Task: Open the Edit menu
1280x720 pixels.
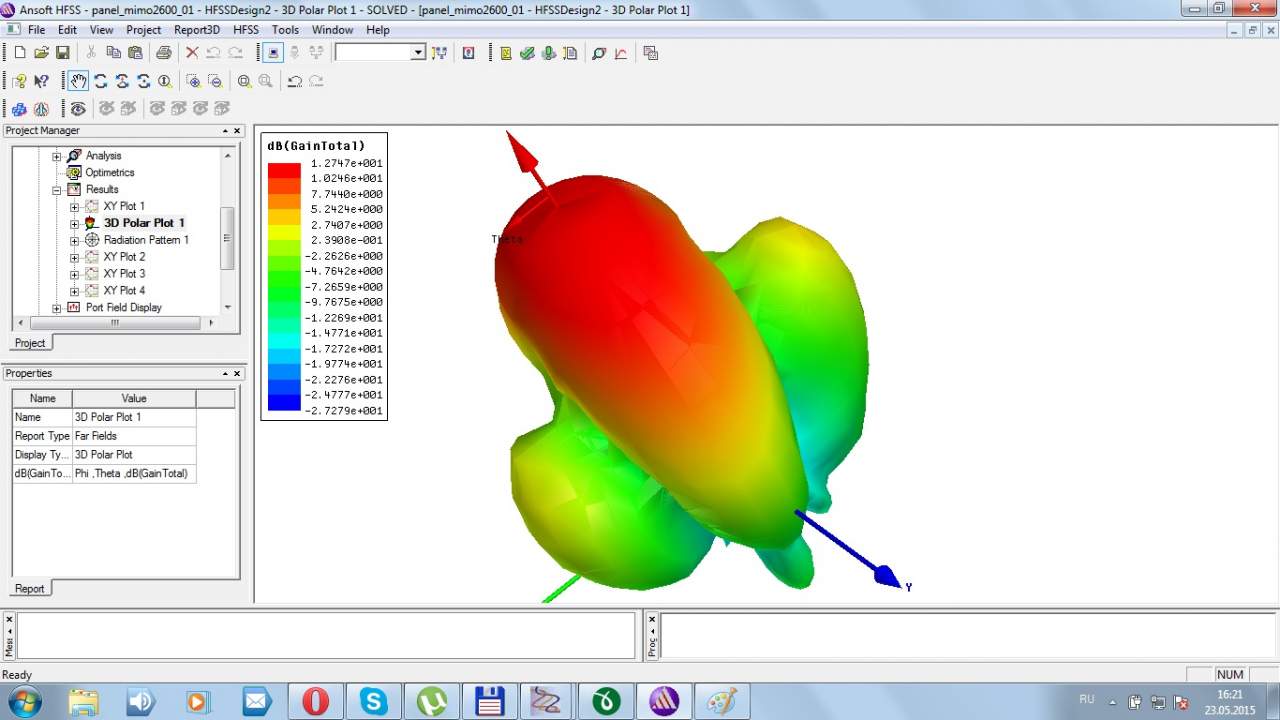Action: click(x=67, y=30)
